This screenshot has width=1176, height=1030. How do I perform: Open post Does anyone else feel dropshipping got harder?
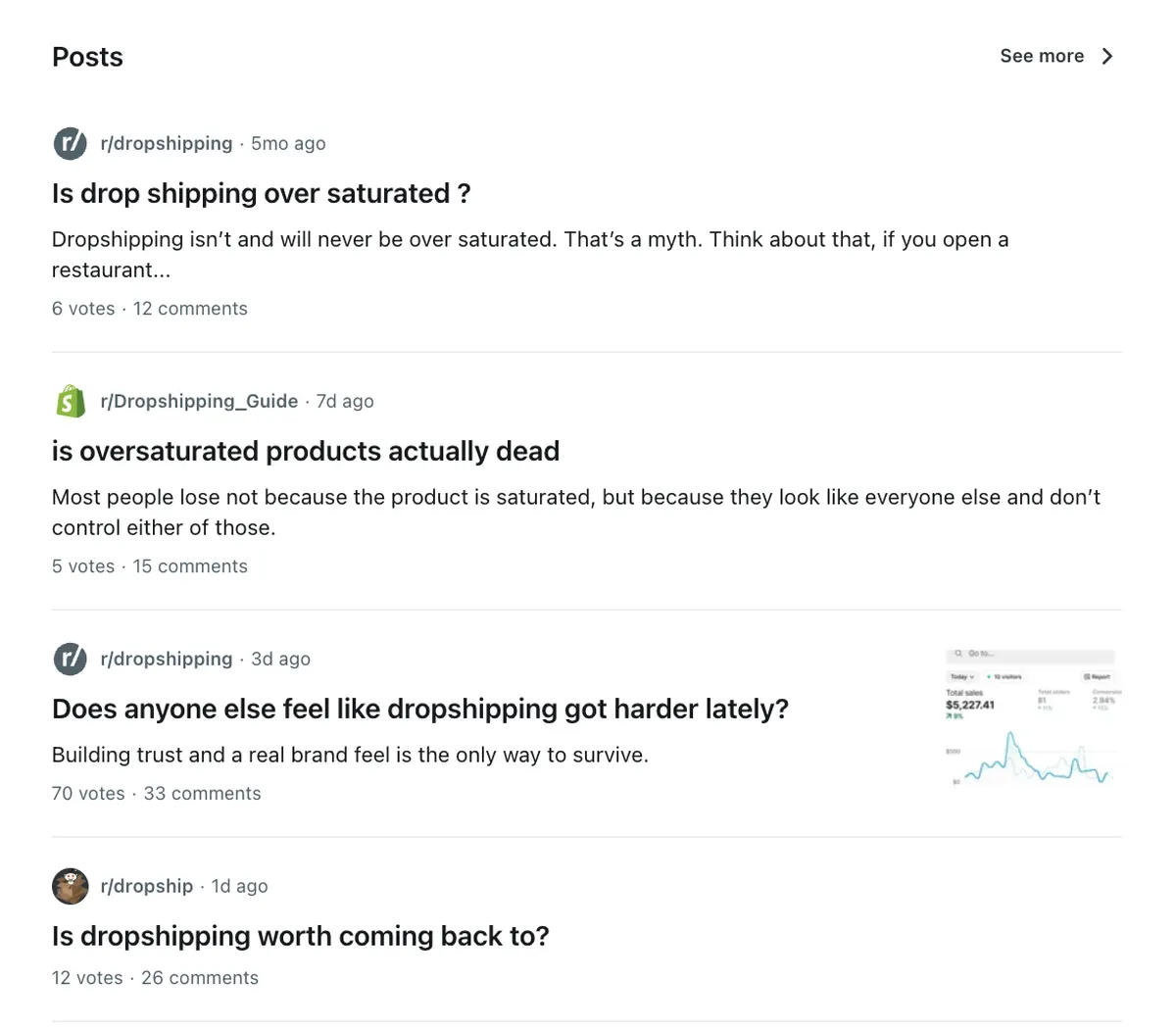click(419, 709)
